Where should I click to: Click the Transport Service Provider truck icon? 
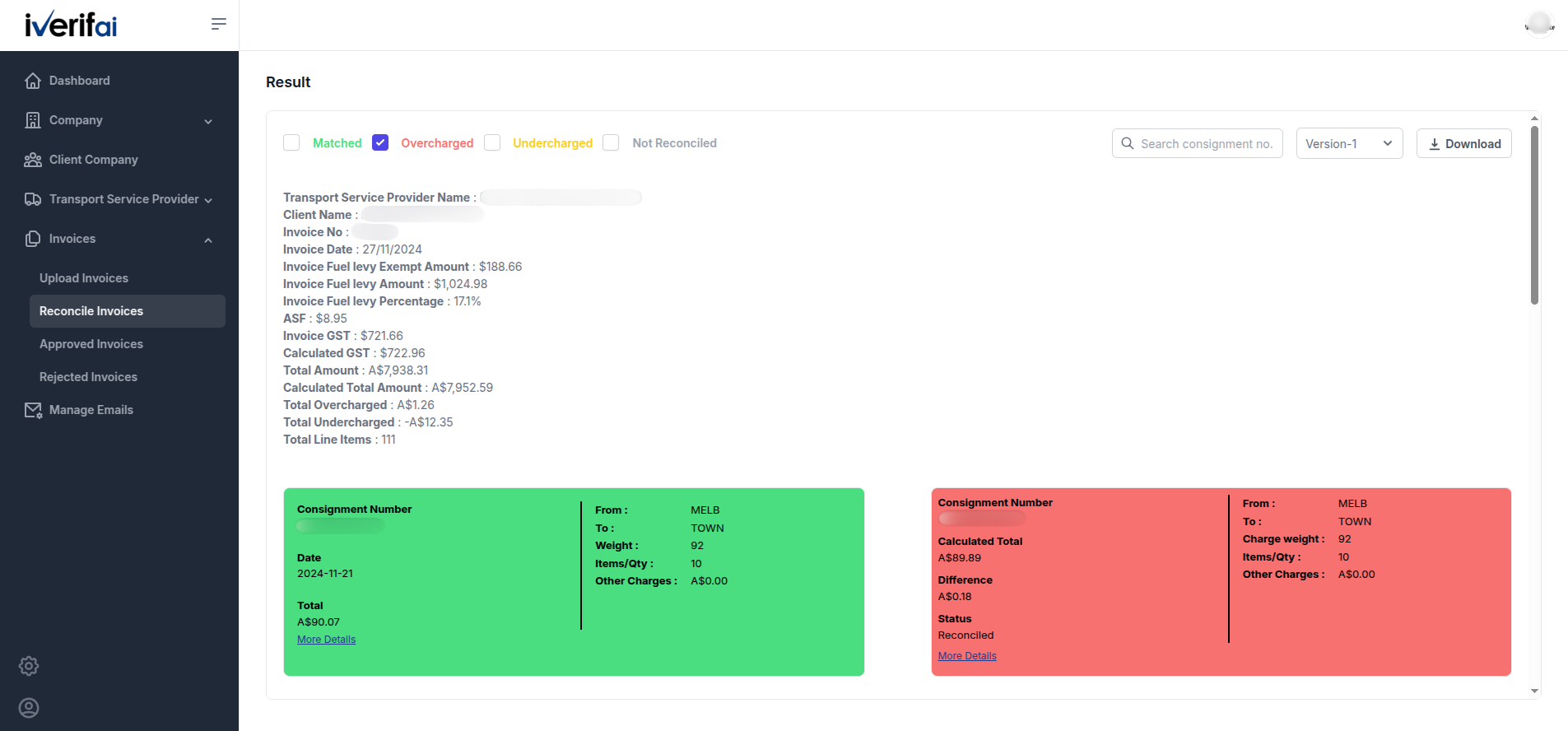[x=33, y=199]
